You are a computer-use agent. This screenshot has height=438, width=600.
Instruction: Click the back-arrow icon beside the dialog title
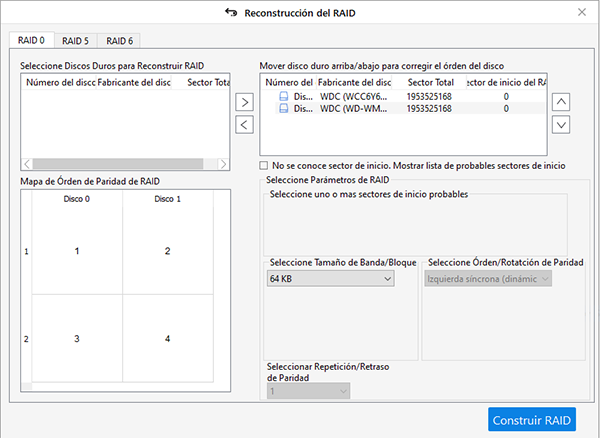(231, 13)
